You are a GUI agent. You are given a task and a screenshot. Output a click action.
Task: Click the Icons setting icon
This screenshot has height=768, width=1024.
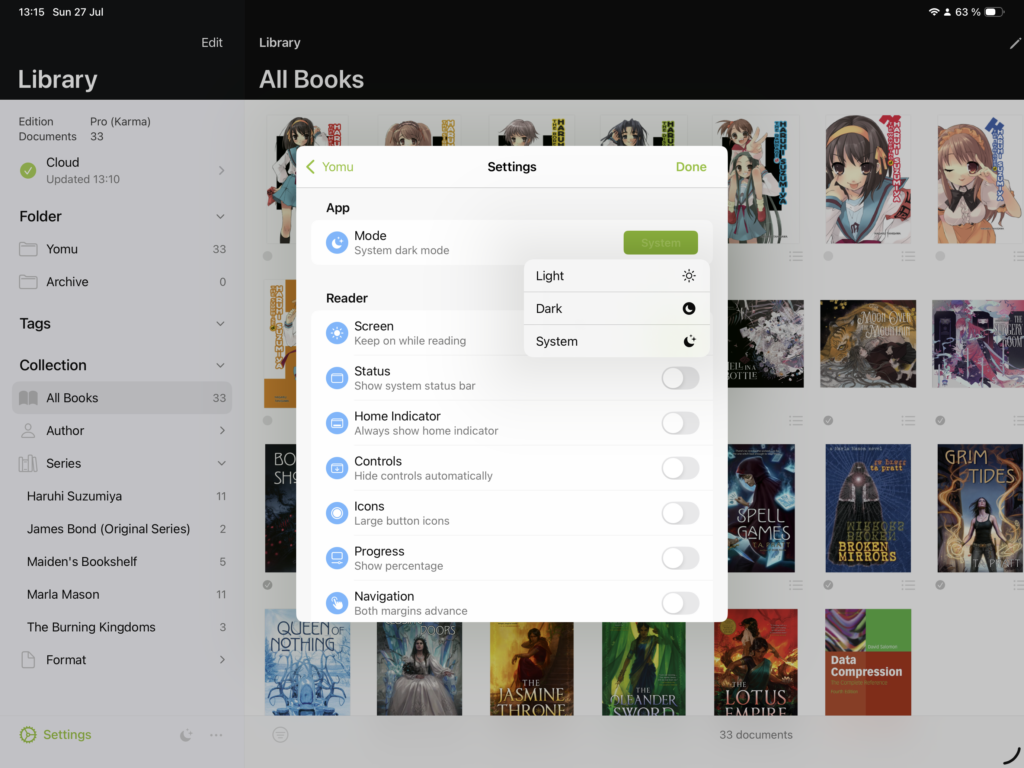point(337,513)
